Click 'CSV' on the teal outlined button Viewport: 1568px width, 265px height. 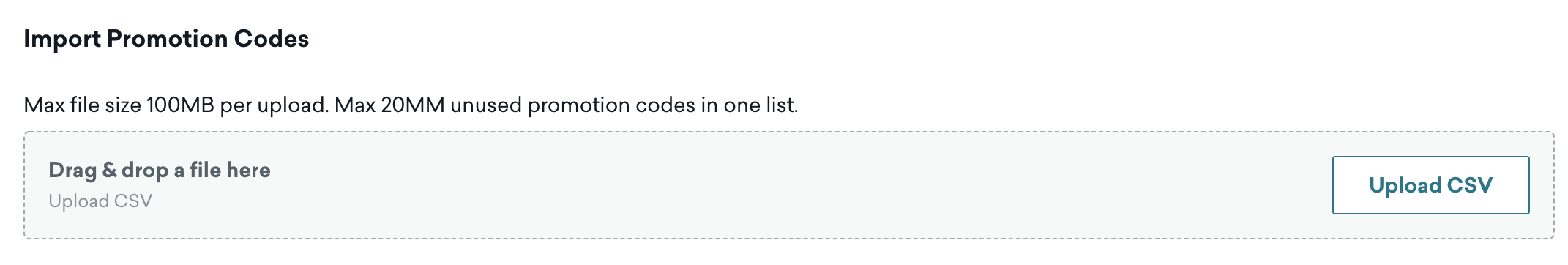(x=1470, y=185)
